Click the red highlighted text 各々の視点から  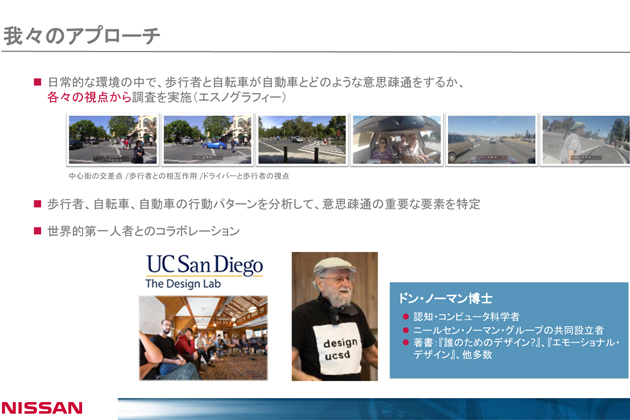coord(89,98)
